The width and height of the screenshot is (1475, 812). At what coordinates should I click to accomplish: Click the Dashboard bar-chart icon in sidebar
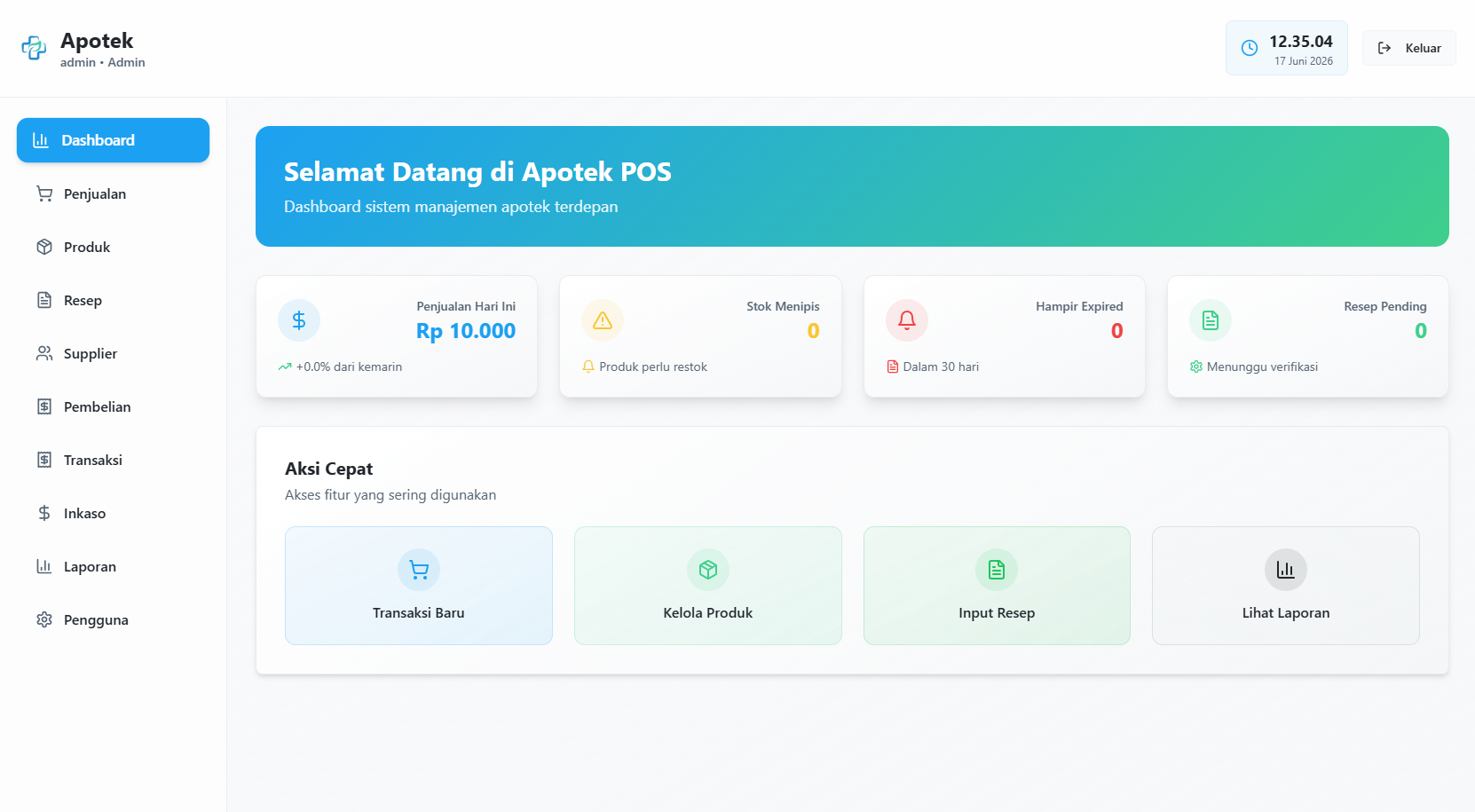pos(41,140)
